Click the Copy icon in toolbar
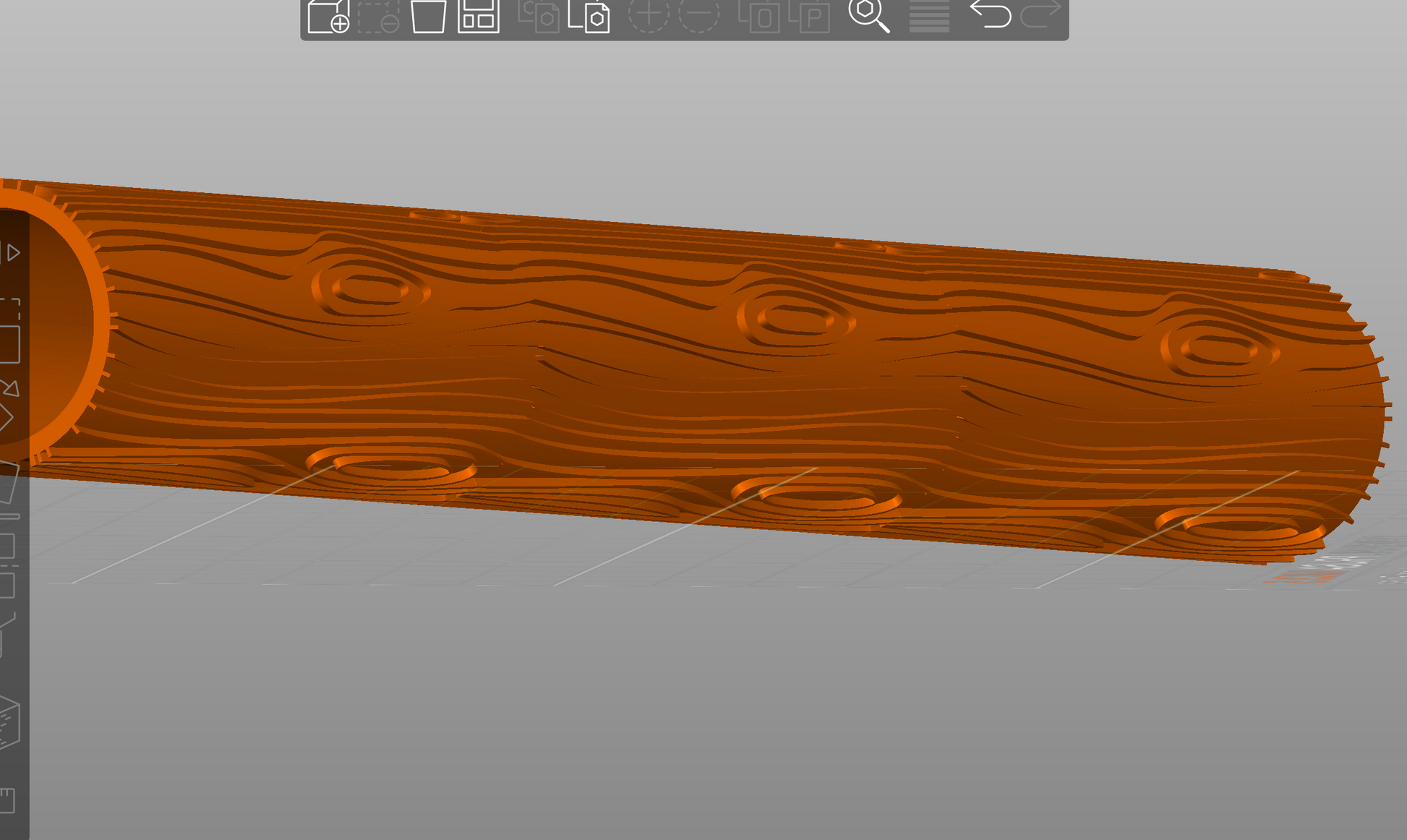The image size is (1407, 840). (539, 16)
